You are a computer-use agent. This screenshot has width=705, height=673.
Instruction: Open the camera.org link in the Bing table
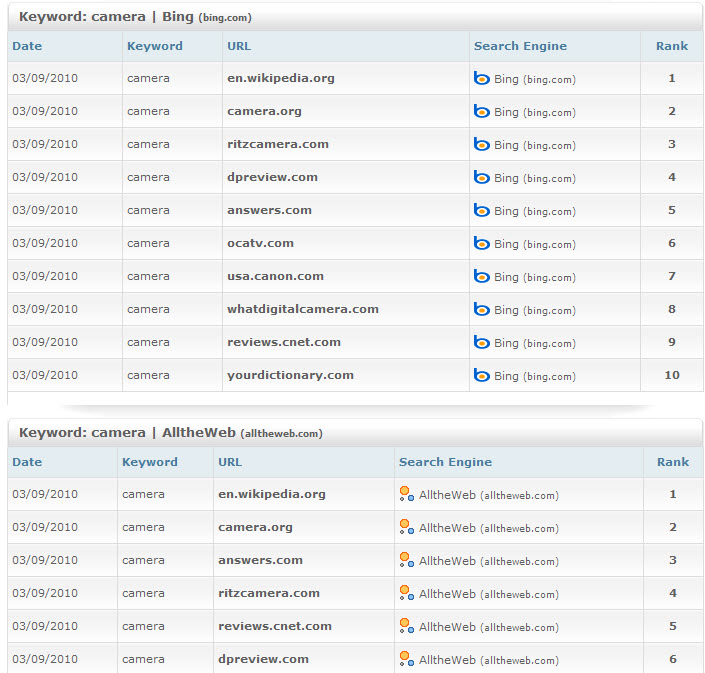[x=264, y=111]
